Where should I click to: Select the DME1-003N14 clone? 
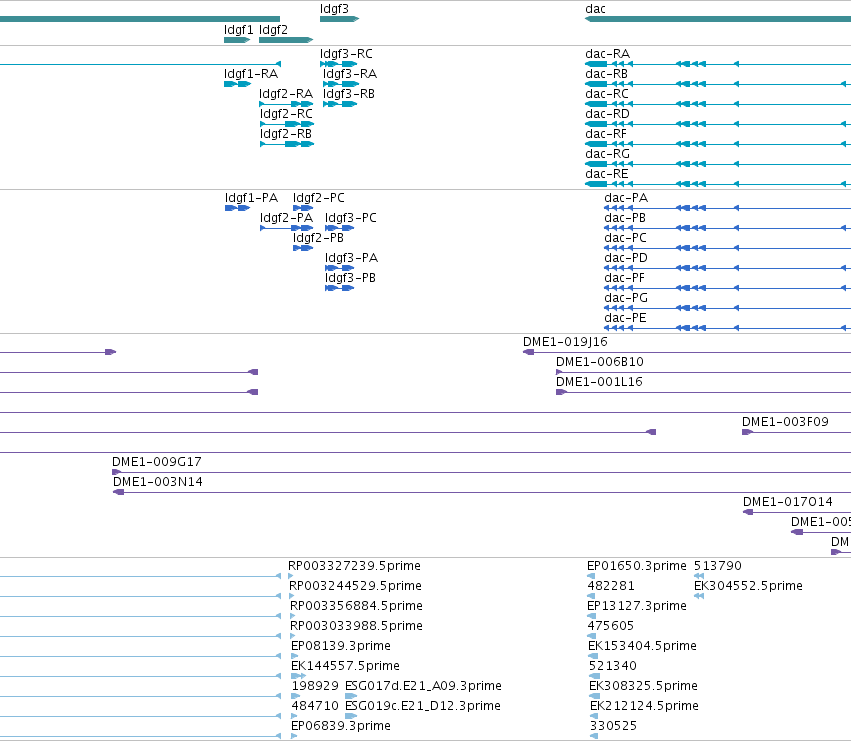(x=481, y=492)
